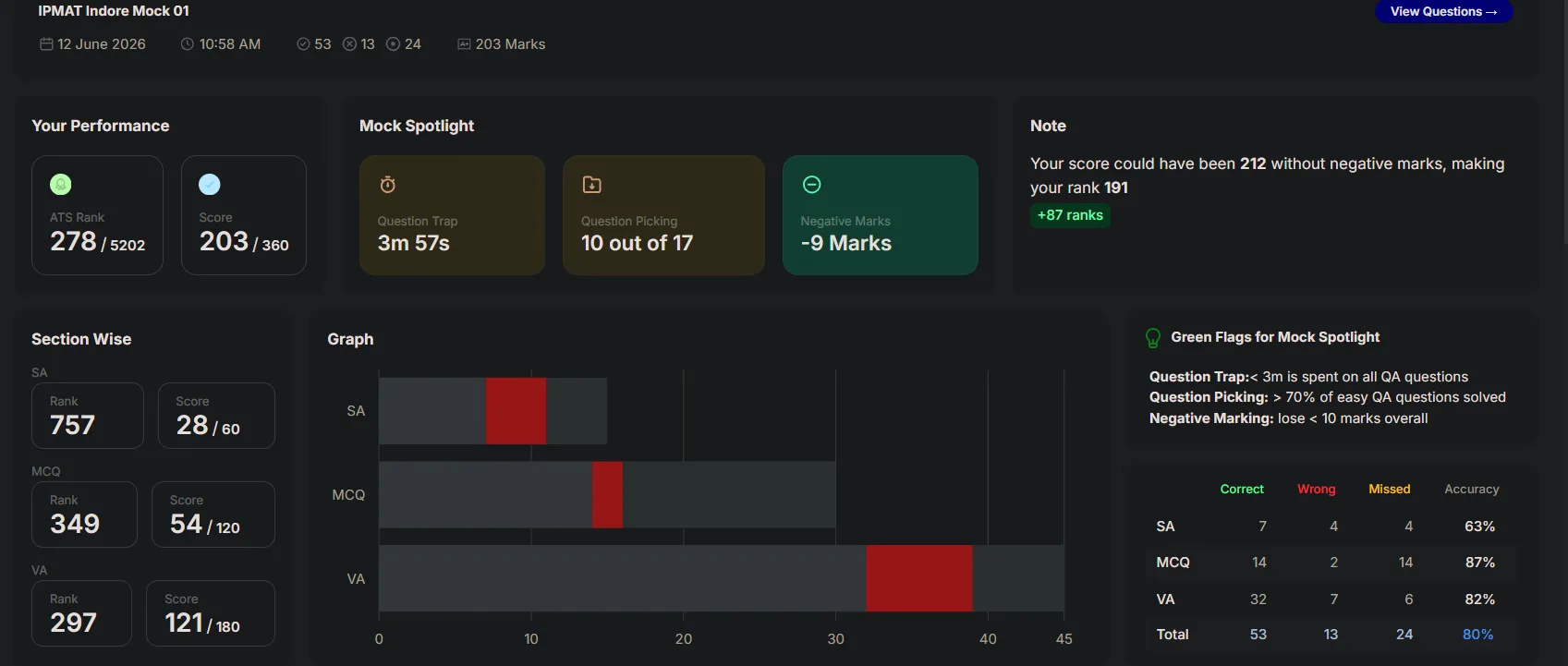Open the View Questions button
The image size is (1568, 666).
[1443, 11]
